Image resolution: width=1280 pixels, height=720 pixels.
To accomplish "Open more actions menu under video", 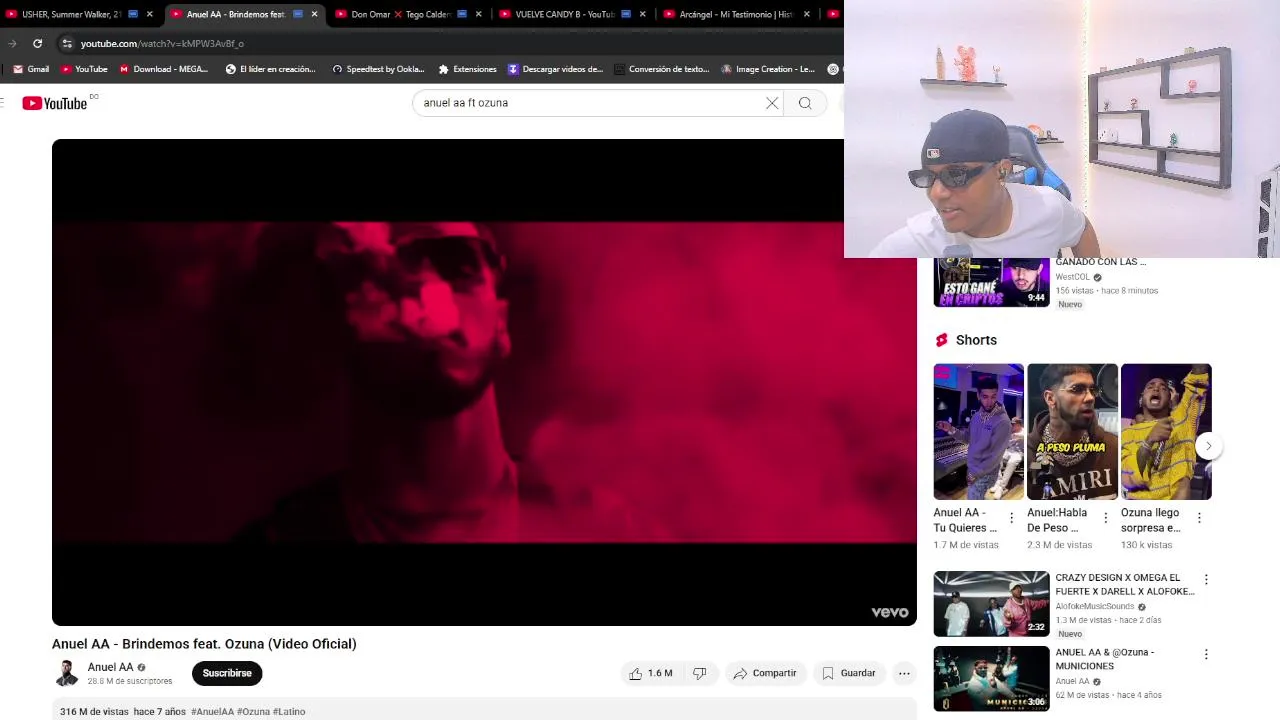I will pyautogui.click(x=904, y=673).
